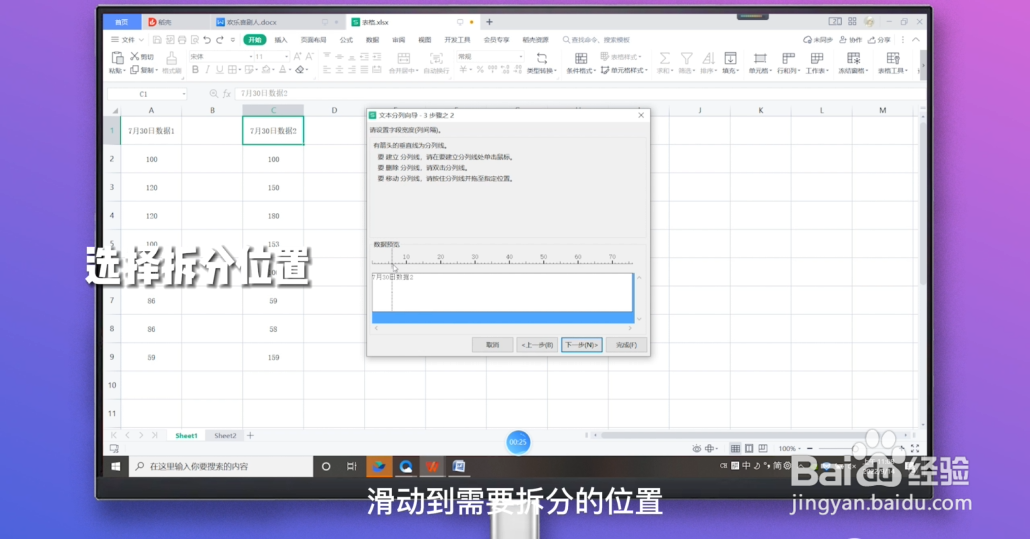Click the Type Conversion (类型转换) icon
The image size is (1030, 539).
[x=541, y=58]
